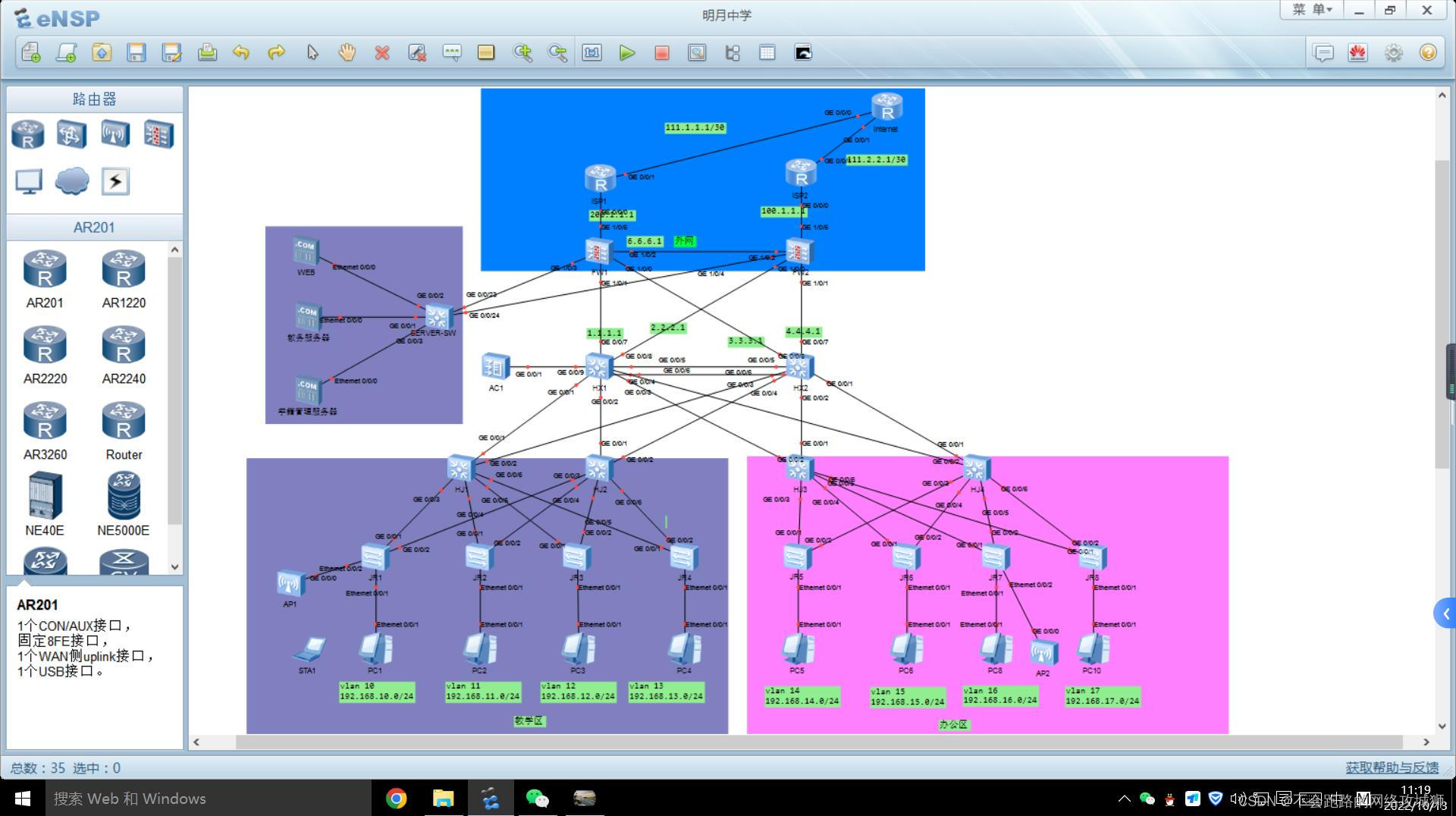Expand the right-edge side panel arrow
This screenshot has height=816, width=1456.
pos(1445,614)
